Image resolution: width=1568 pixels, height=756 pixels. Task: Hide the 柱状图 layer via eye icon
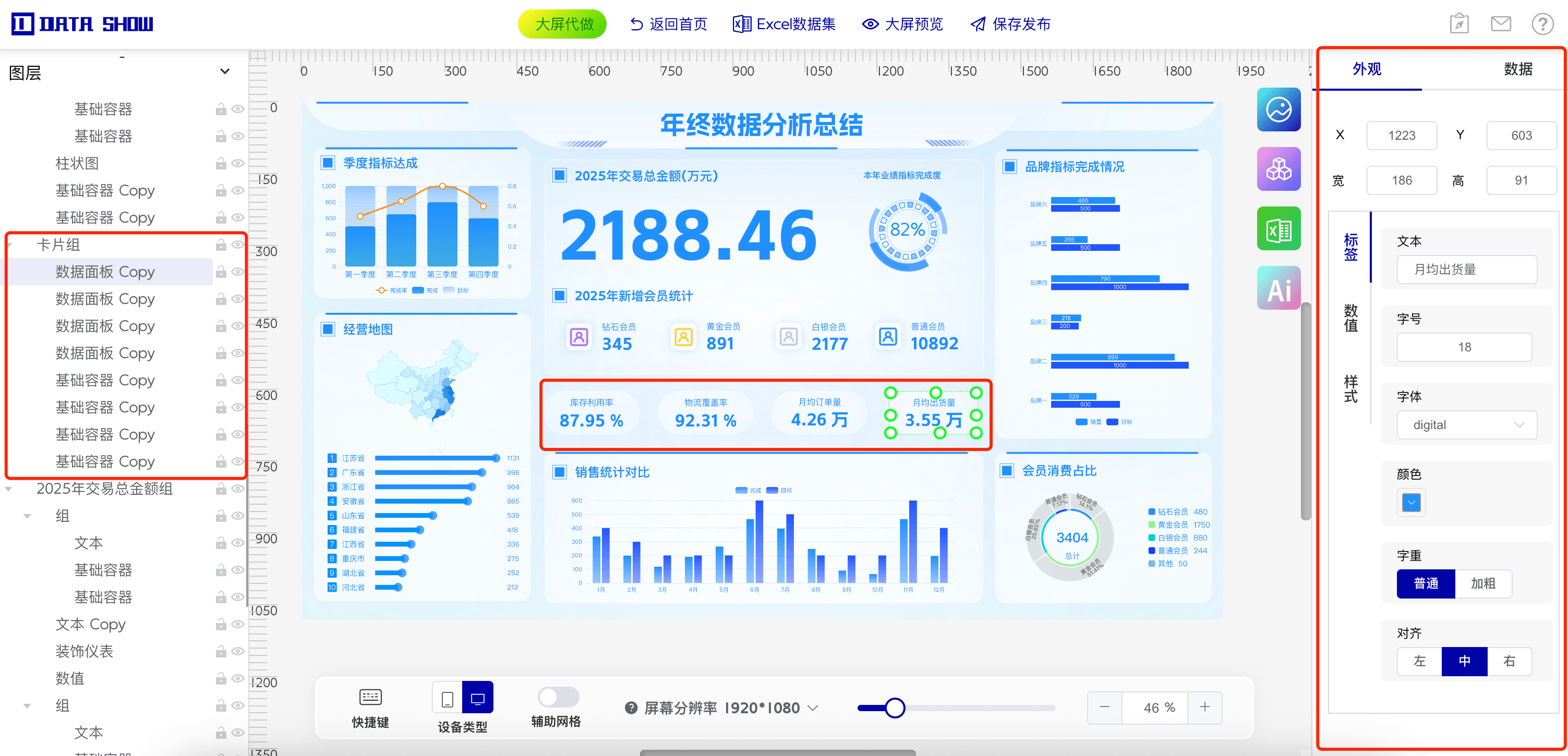coord(238,163)
